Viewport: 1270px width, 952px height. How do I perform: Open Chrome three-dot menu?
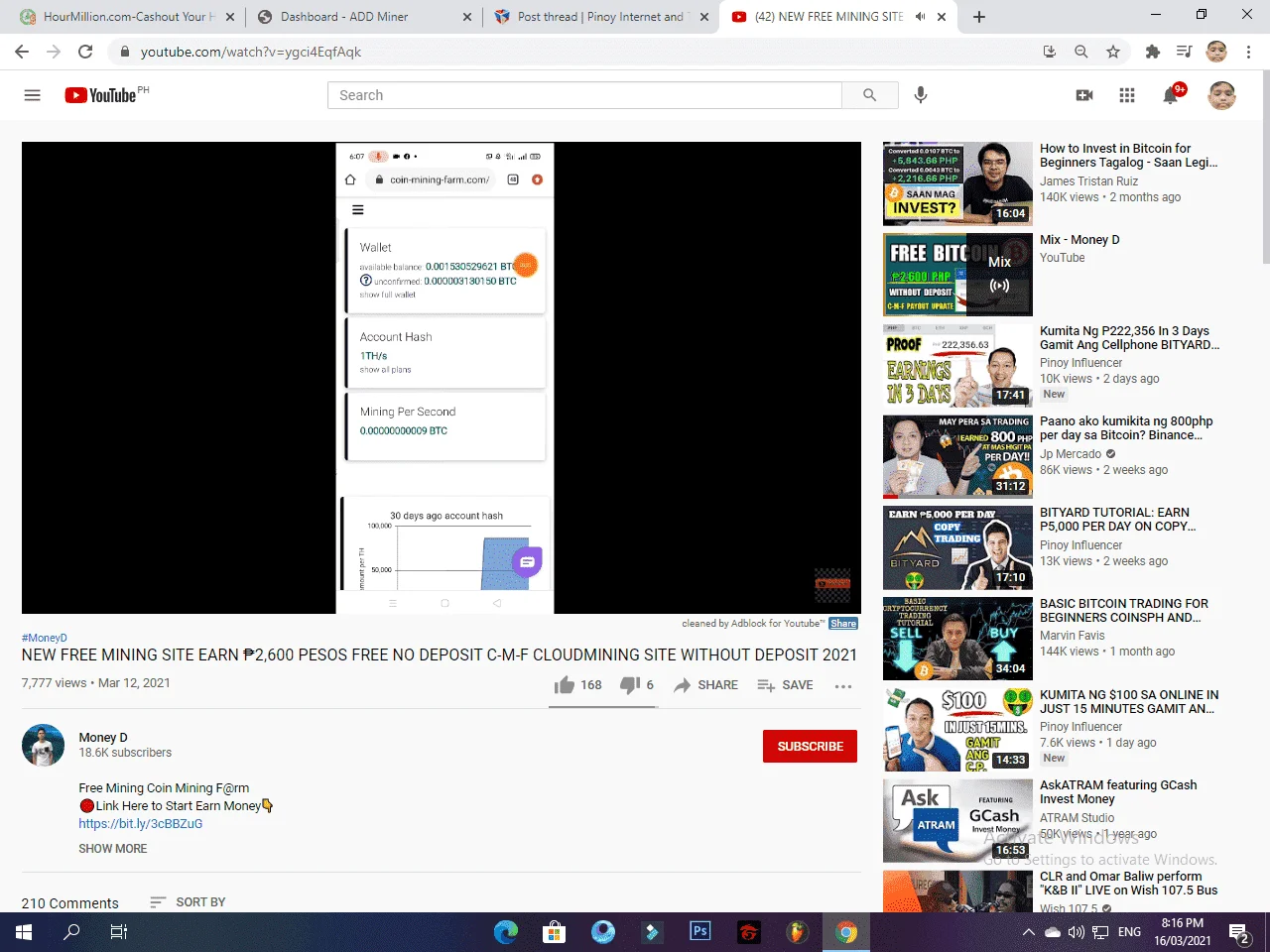click(1248, 52)
